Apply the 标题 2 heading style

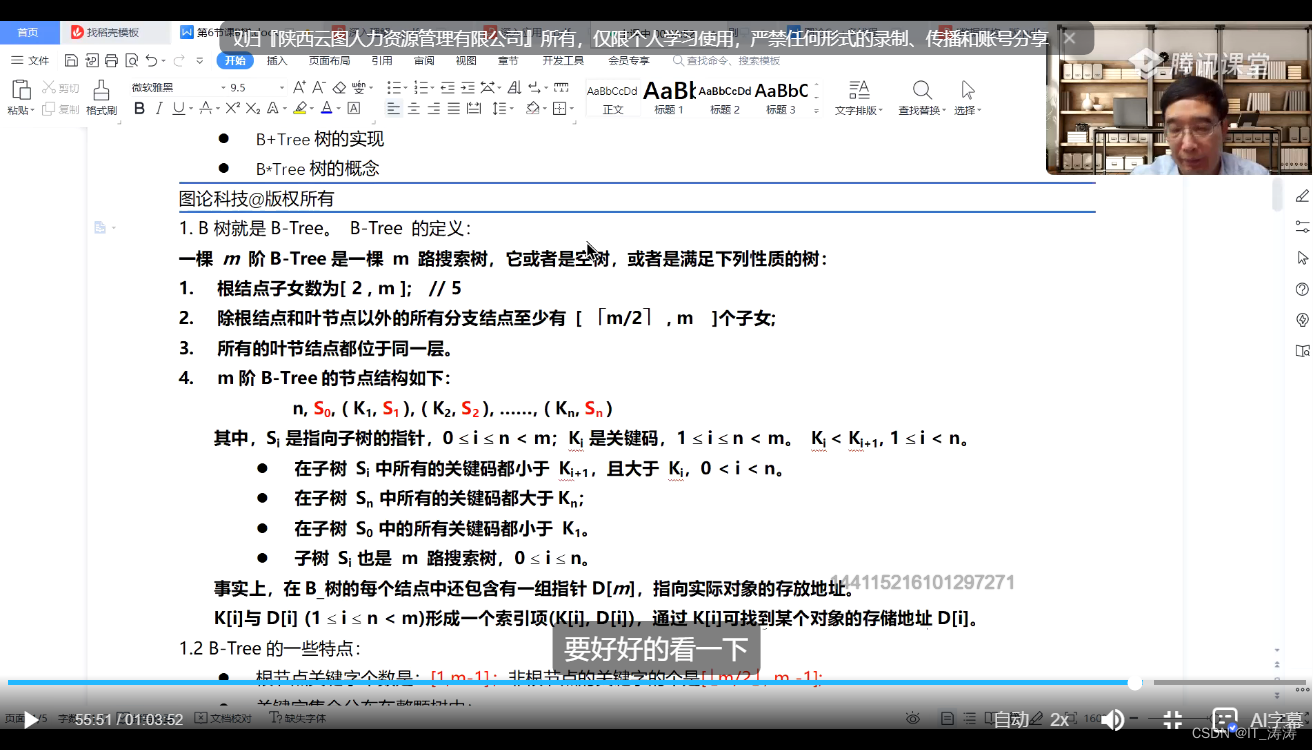724,98
